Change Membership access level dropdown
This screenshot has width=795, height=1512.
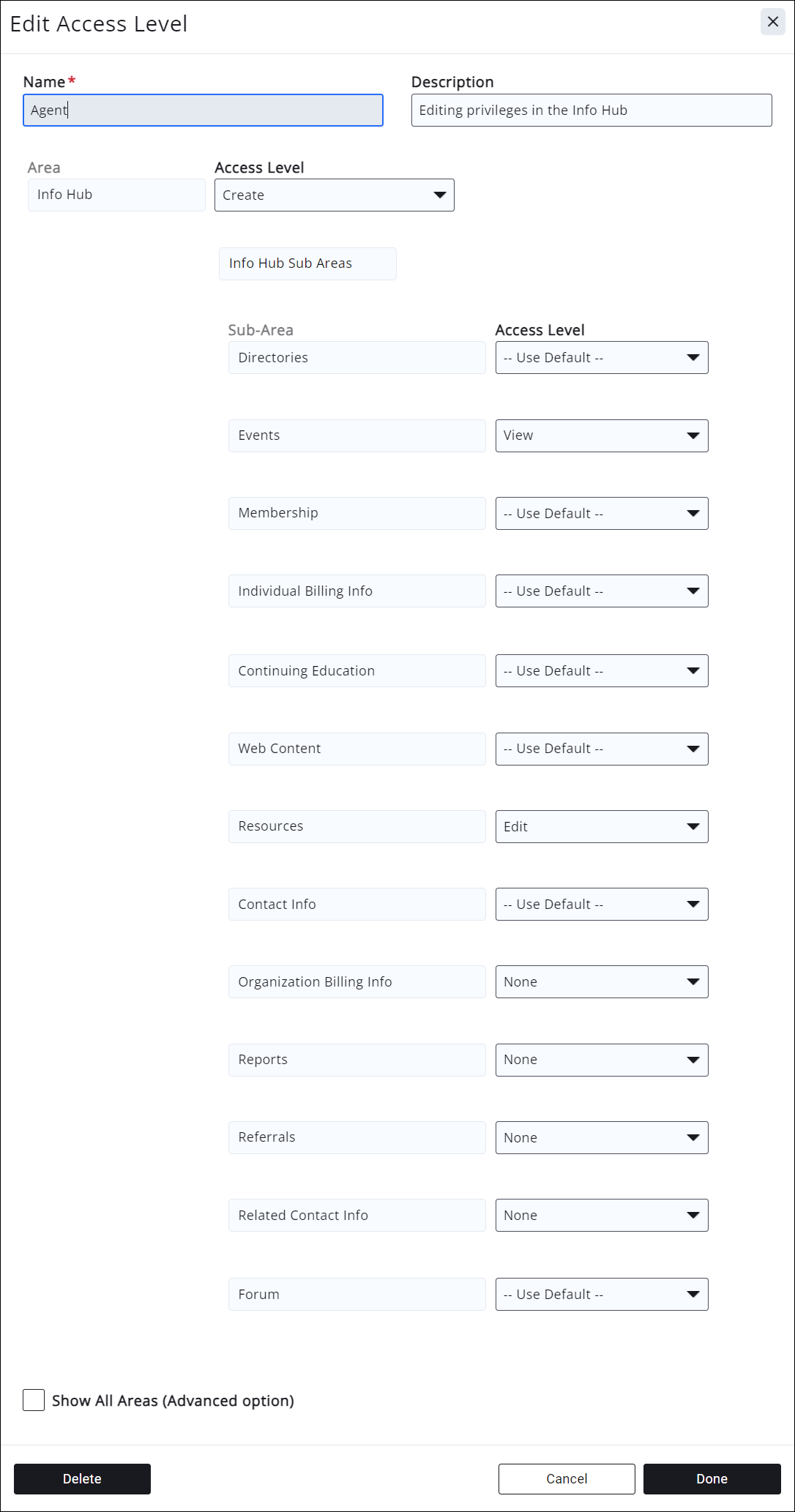[601, 514]
